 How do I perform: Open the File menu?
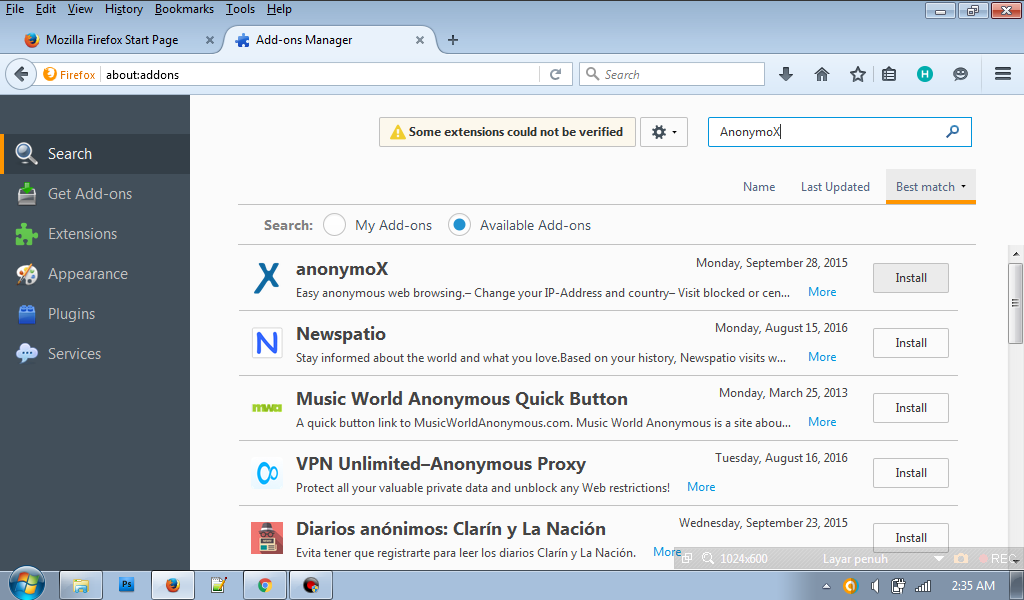pos(15,9)
